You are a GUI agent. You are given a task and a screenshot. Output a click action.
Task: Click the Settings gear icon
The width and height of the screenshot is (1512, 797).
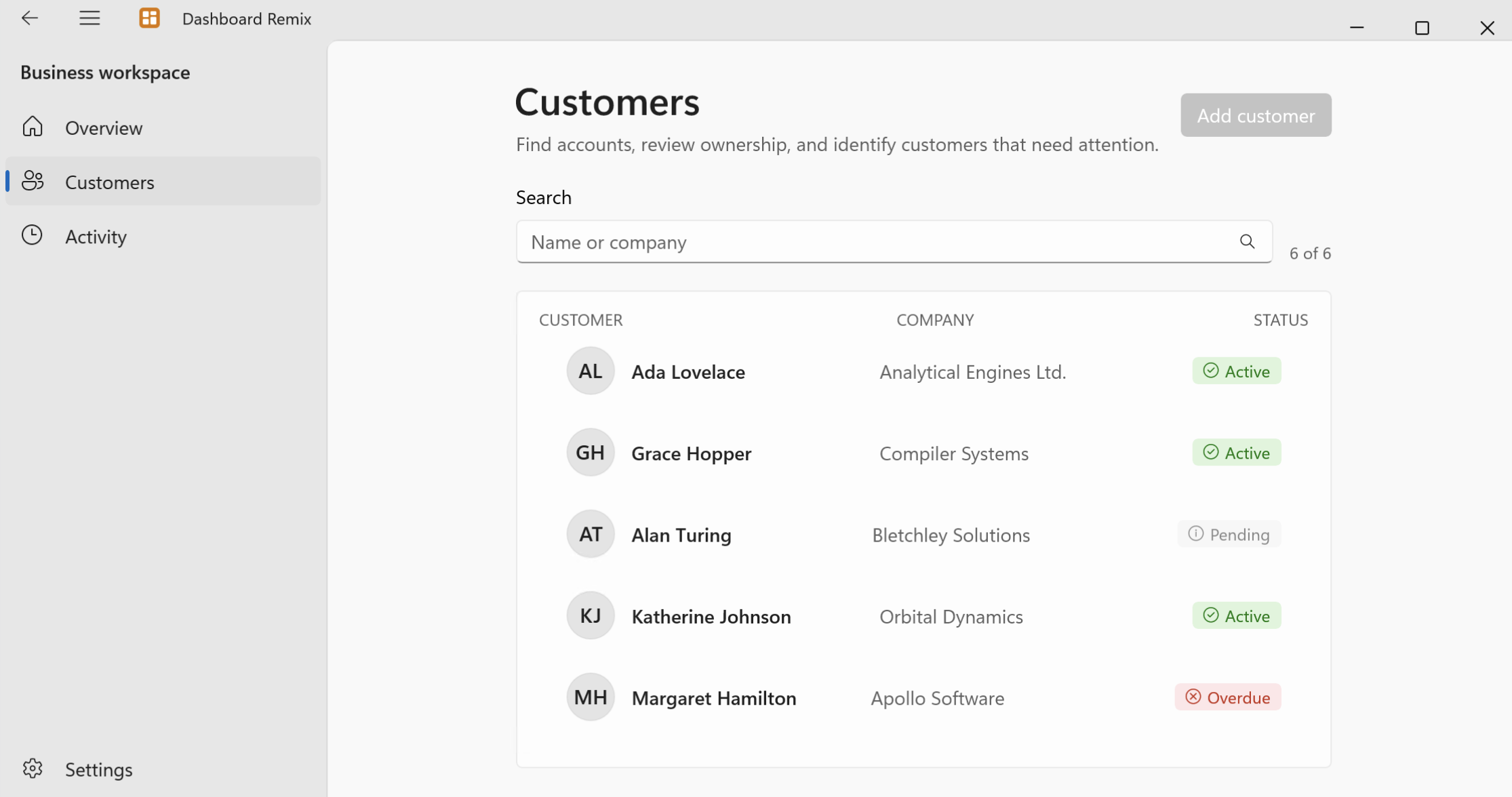point(33,769)
